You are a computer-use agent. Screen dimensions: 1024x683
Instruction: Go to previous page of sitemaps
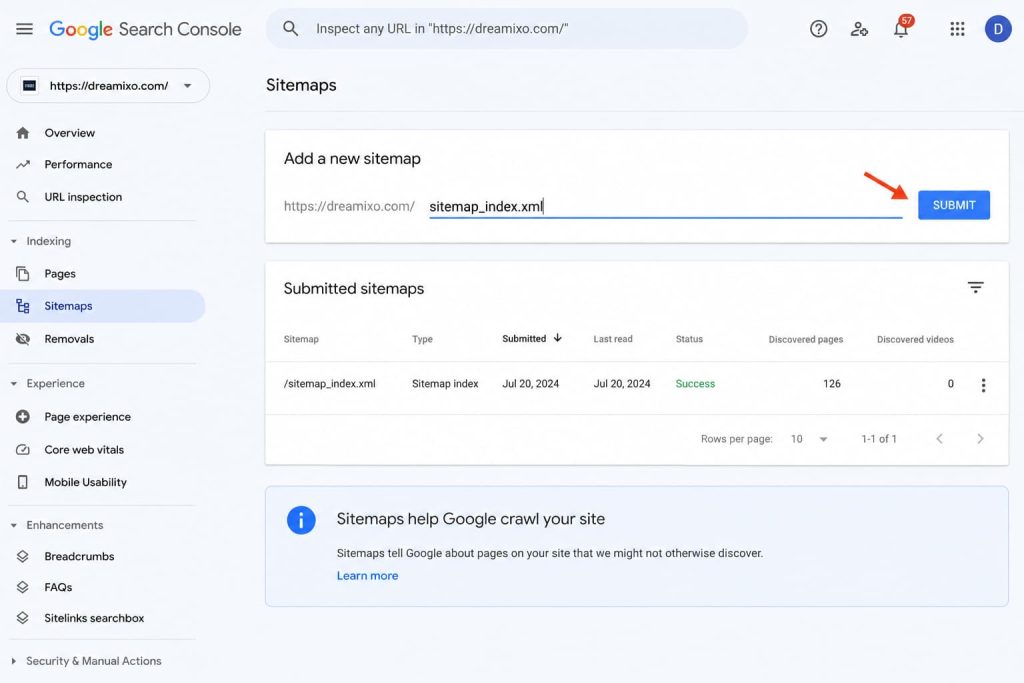939,439
